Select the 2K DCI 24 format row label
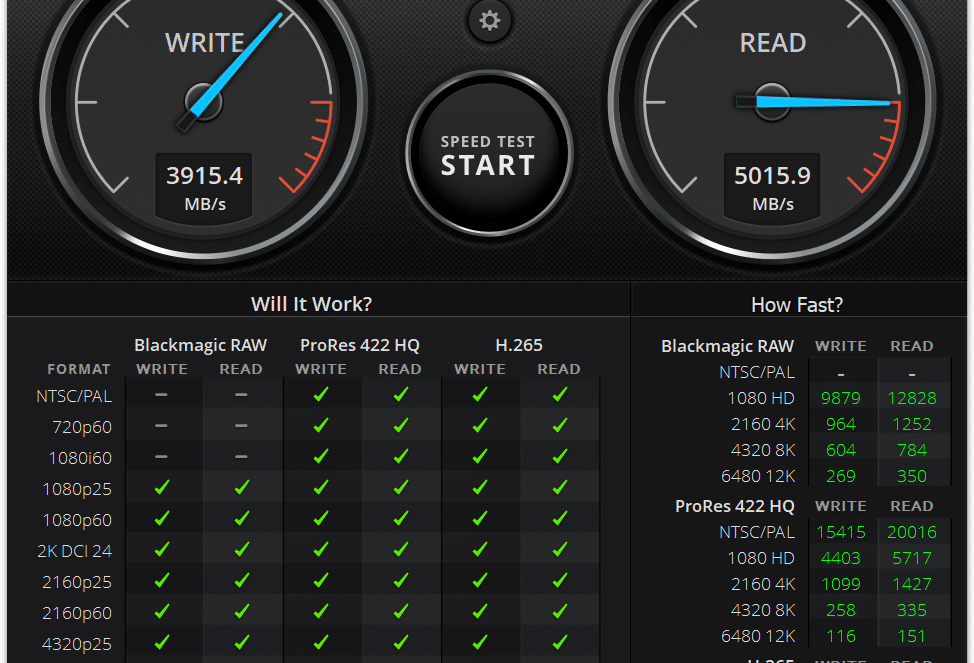 pyautogui.click(x=75, y=551)
